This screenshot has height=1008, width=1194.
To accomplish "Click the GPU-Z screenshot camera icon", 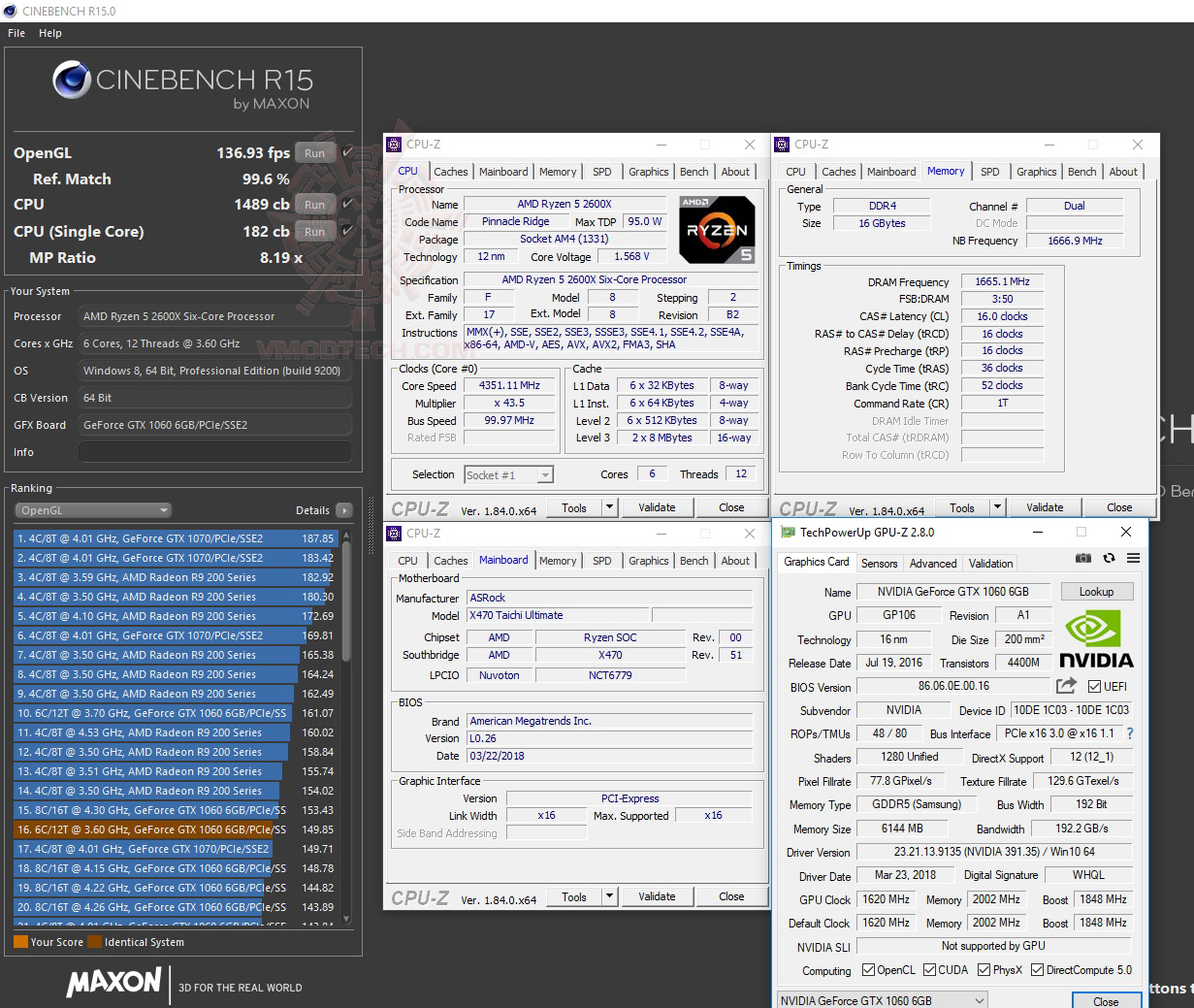I will coord(1083,559).
